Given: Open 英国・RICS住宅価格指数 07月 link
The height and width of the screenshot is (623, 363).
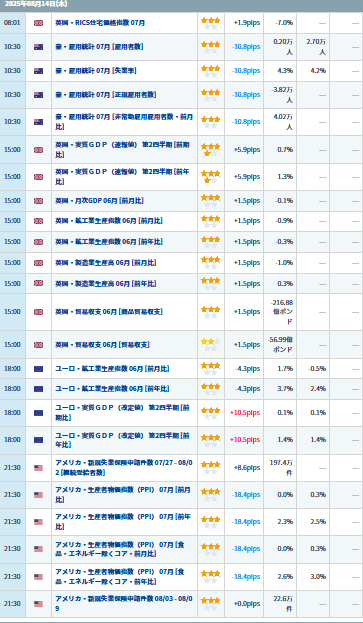Looking at the screenshot, I should (100, 23).
